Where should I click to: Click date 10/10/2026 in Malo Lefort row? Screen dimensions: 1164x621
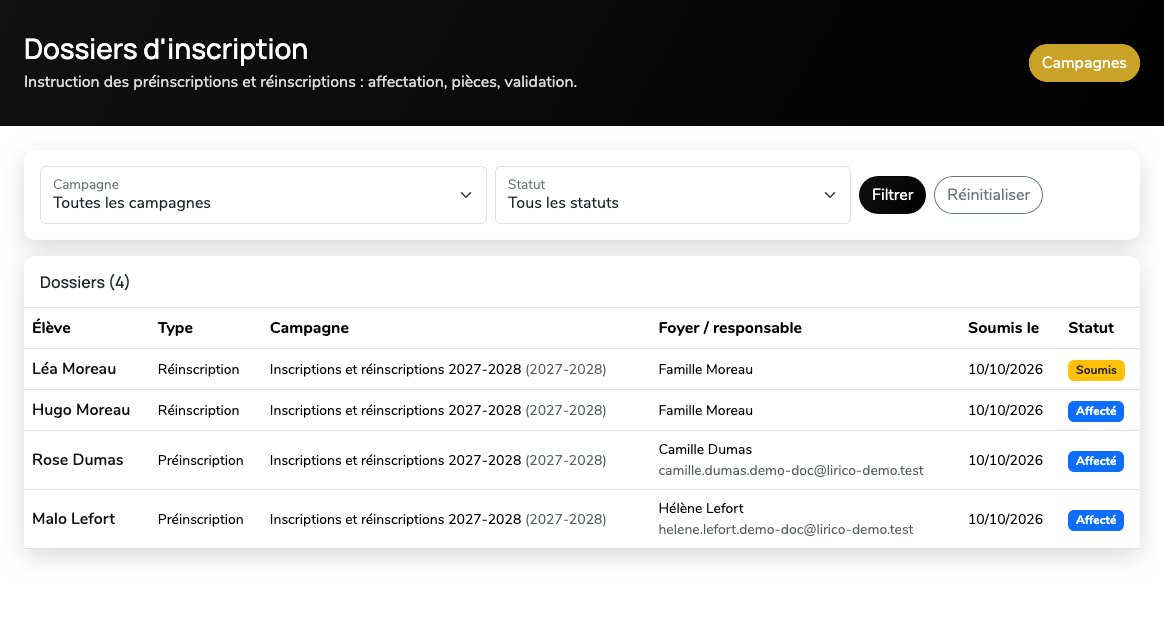[1005, 519]
